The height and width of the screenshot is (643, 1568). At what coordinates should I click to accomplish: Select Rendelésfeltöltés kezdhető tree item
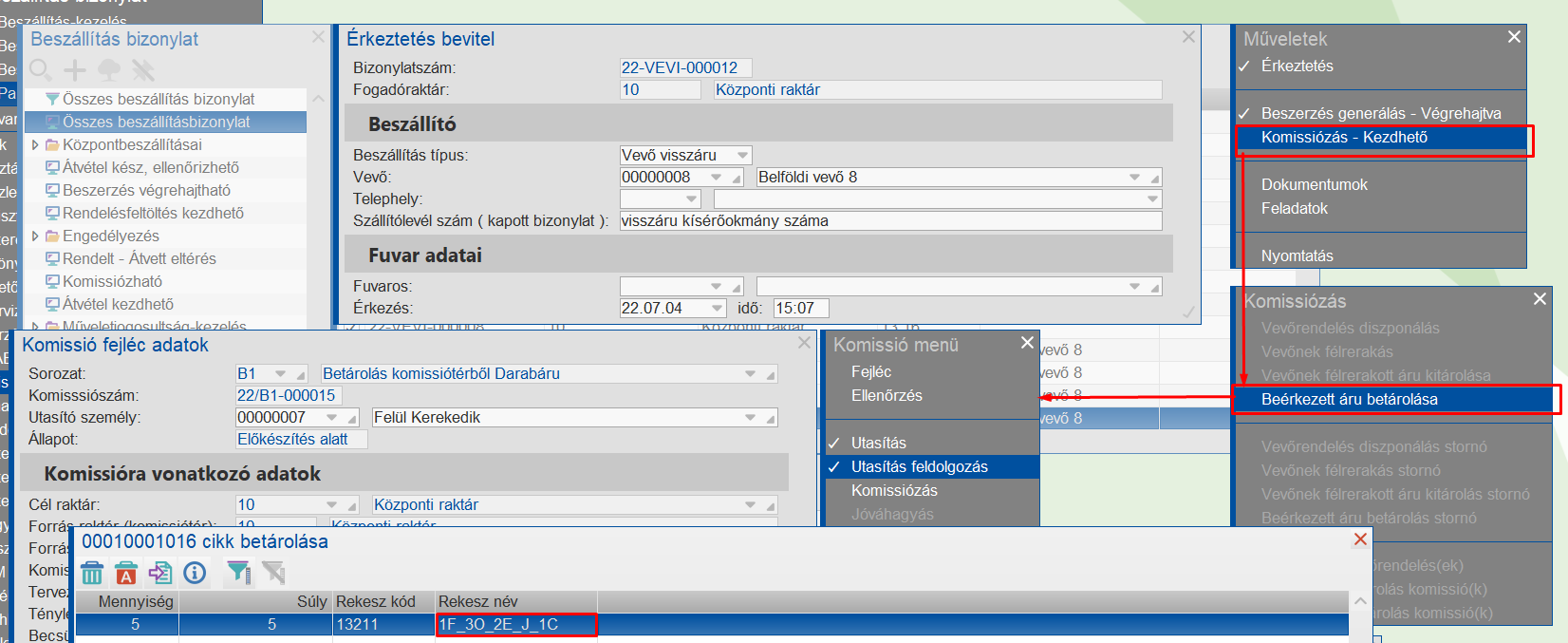(x=153, y=213)
